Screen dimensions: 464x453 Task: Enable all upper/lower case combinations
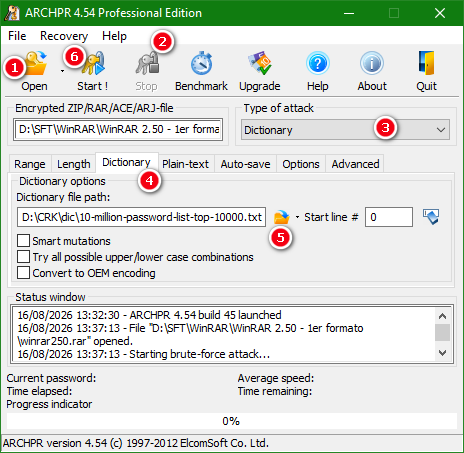(x=23, y=257)
